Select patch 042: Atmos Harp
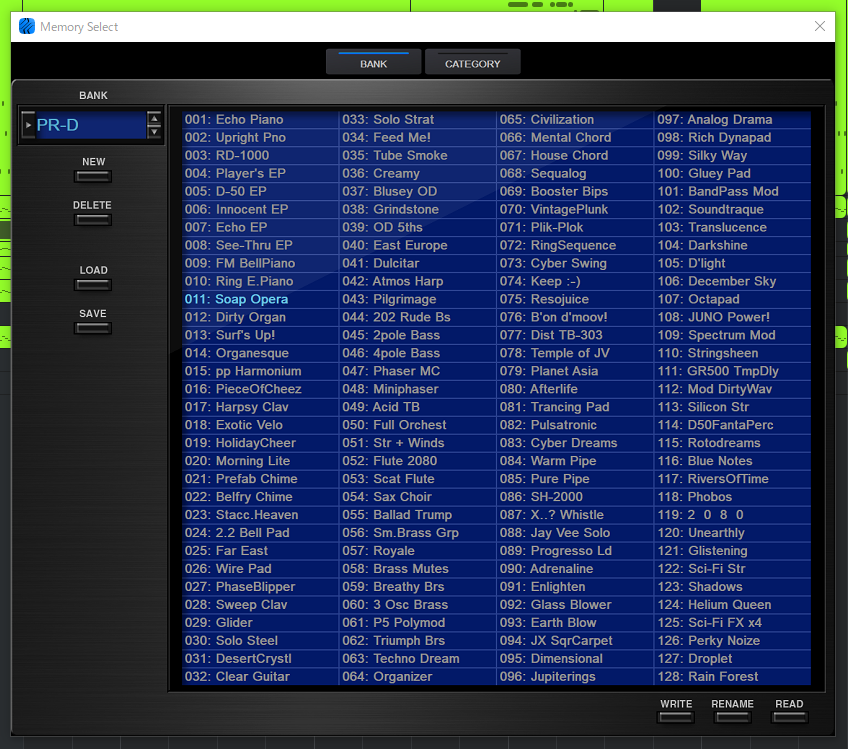 418,281
